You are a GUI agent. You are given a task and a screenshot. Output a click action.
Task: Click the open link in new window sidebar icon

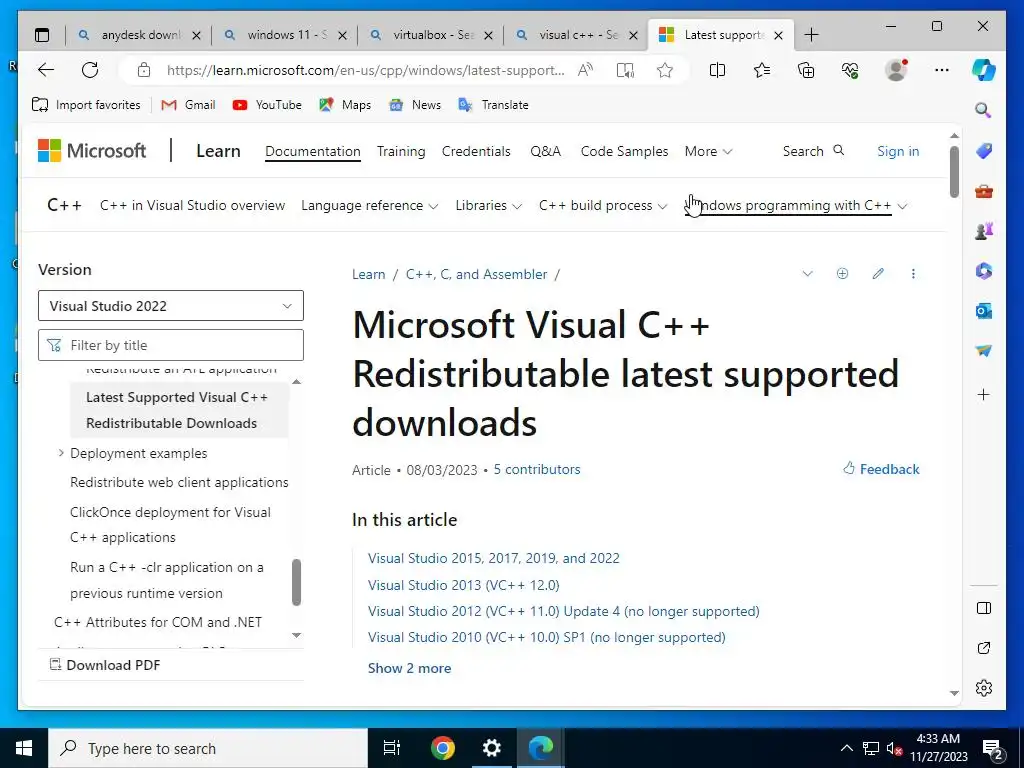tap(984, 648)
